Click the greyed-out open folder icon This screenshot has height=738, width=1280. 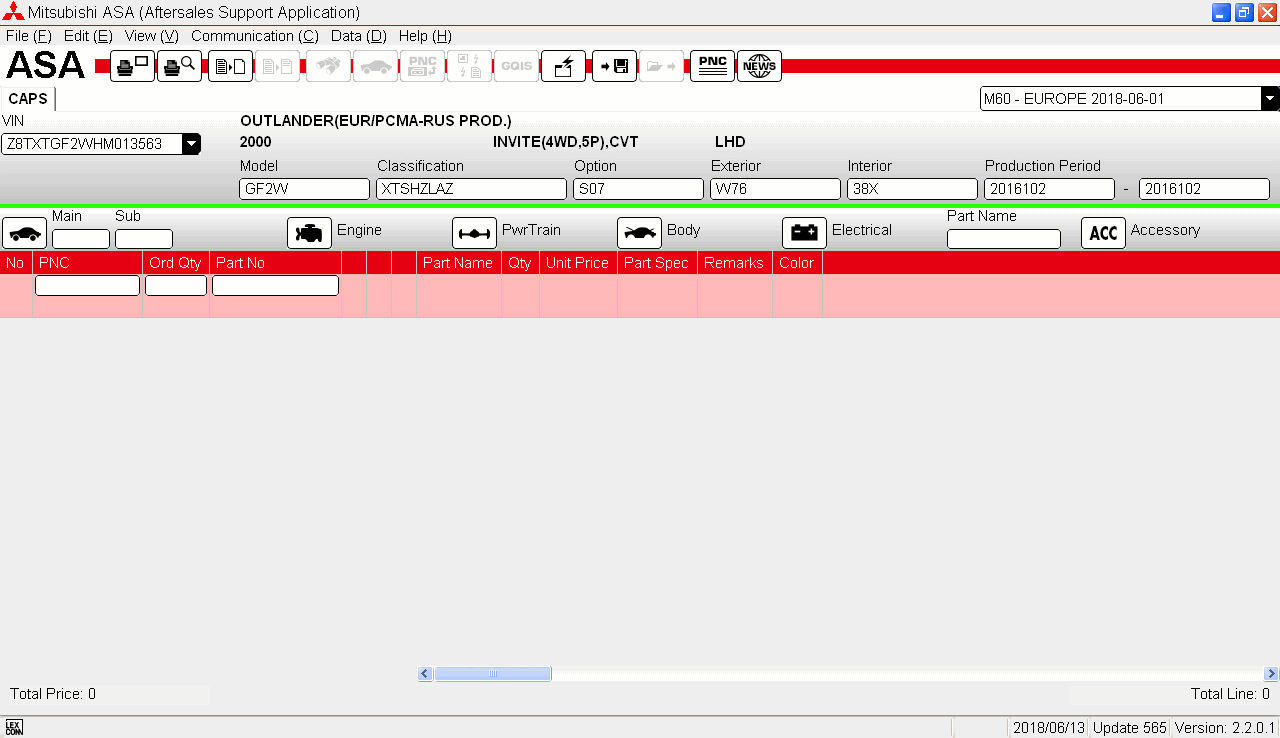661,67
